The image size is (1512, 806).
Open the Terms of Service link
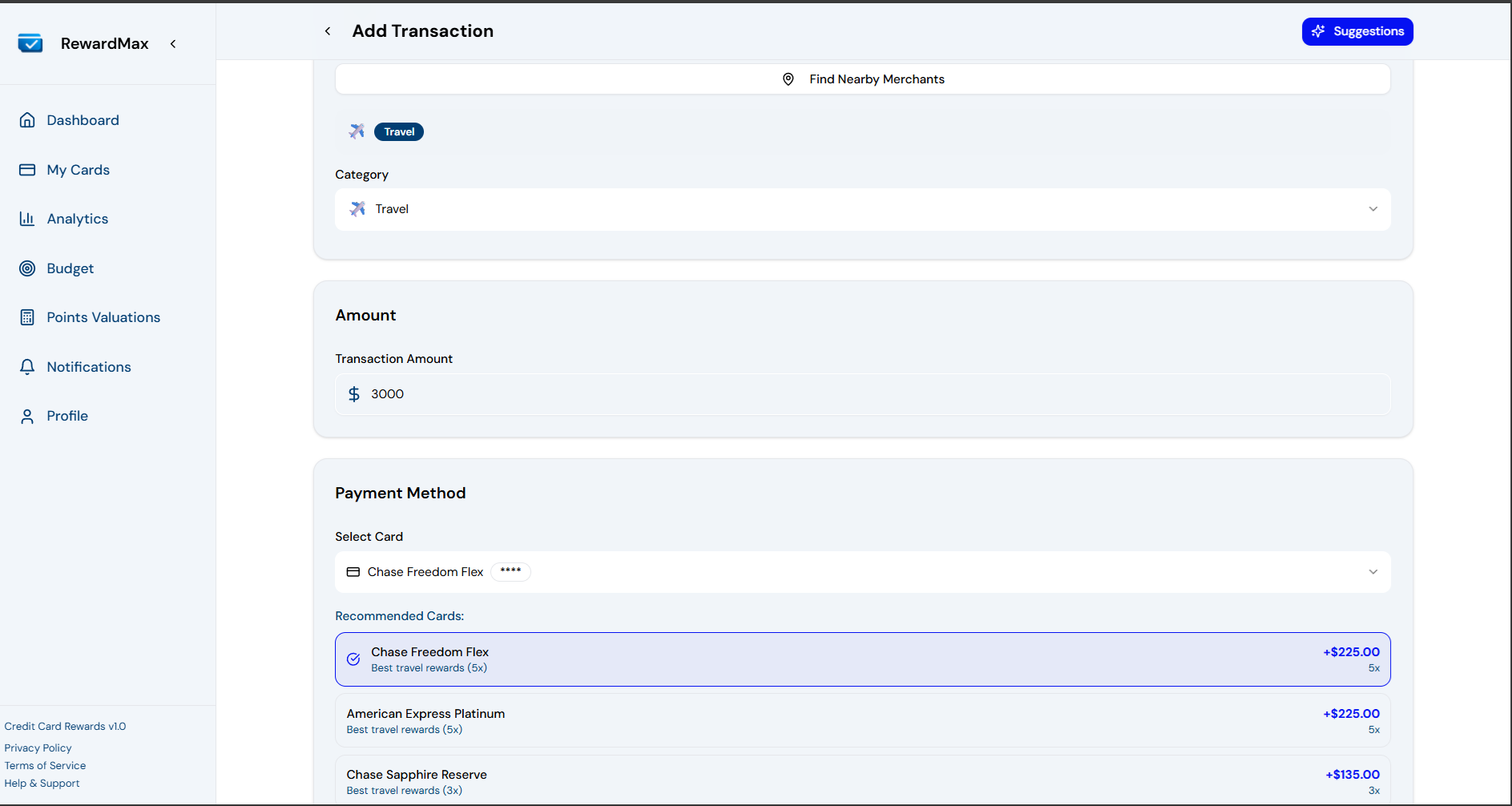coord(45,766)
